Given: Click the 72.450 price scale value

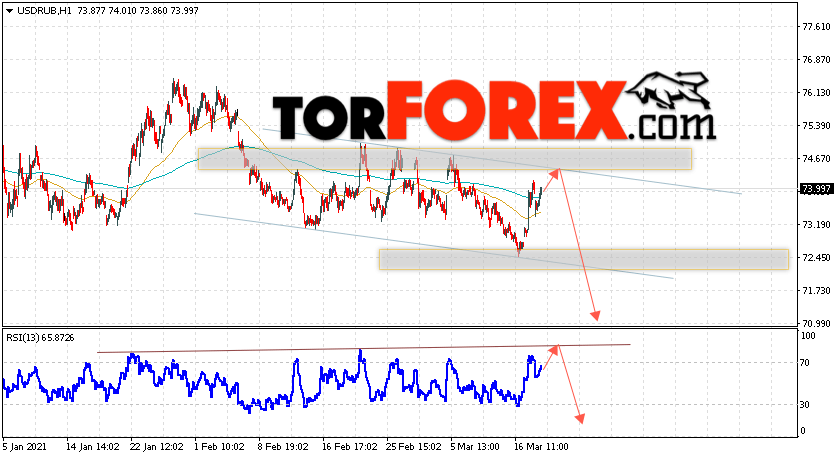Looking at the screenshot, I should pyautogui.click(x=817, y=258).
